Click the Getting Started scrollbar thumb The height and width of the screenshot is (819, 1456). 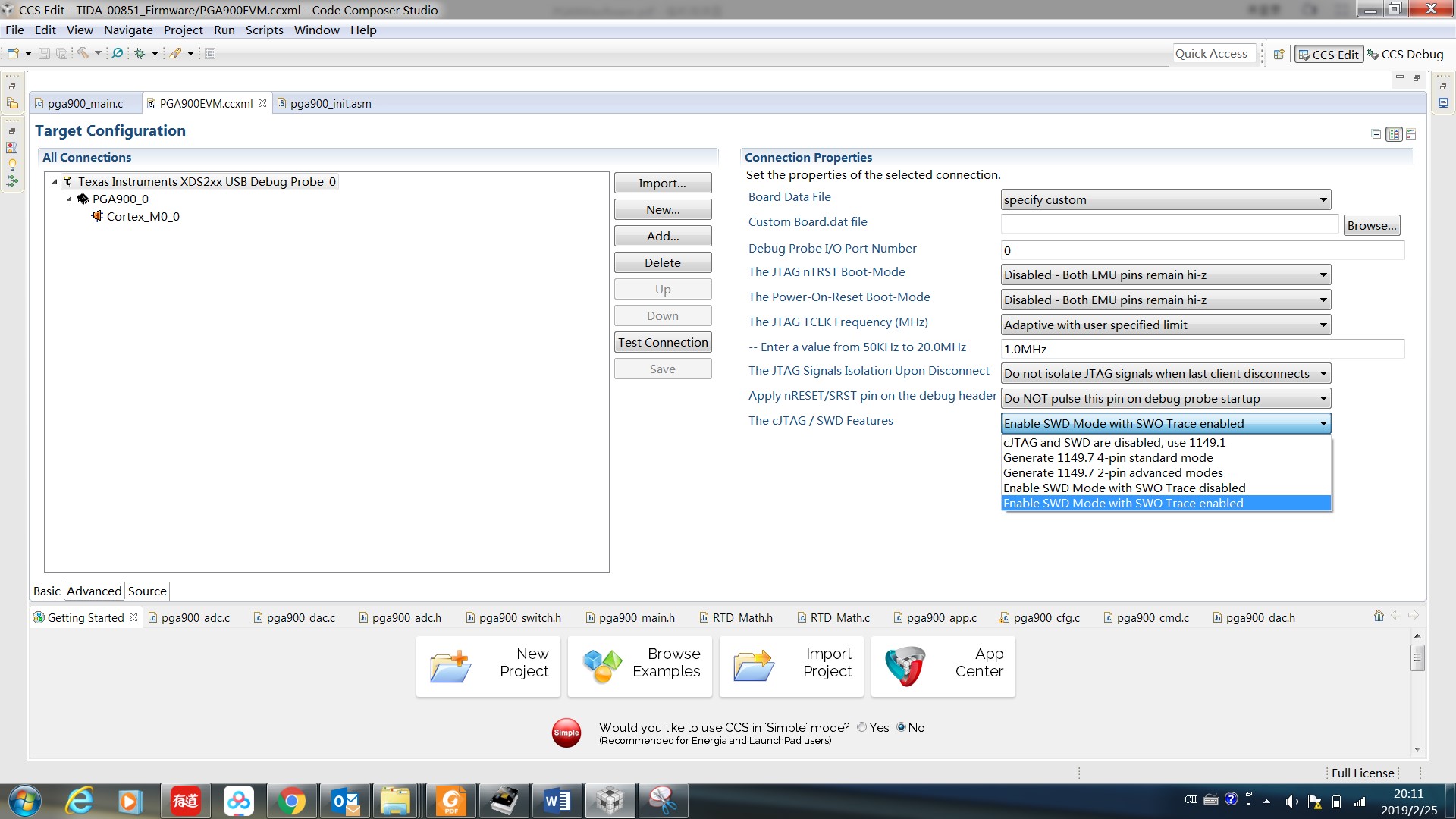(x=1417, y=657)
